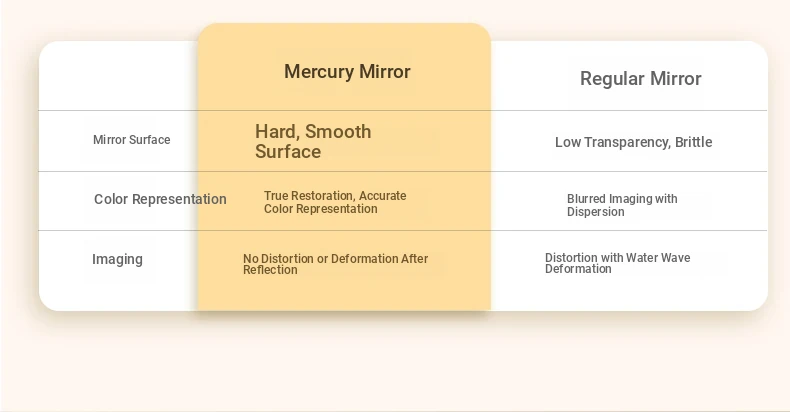Viewport: 790px width, 412px height.
Task: Select the Imaging row label
Action: (117, 259)
